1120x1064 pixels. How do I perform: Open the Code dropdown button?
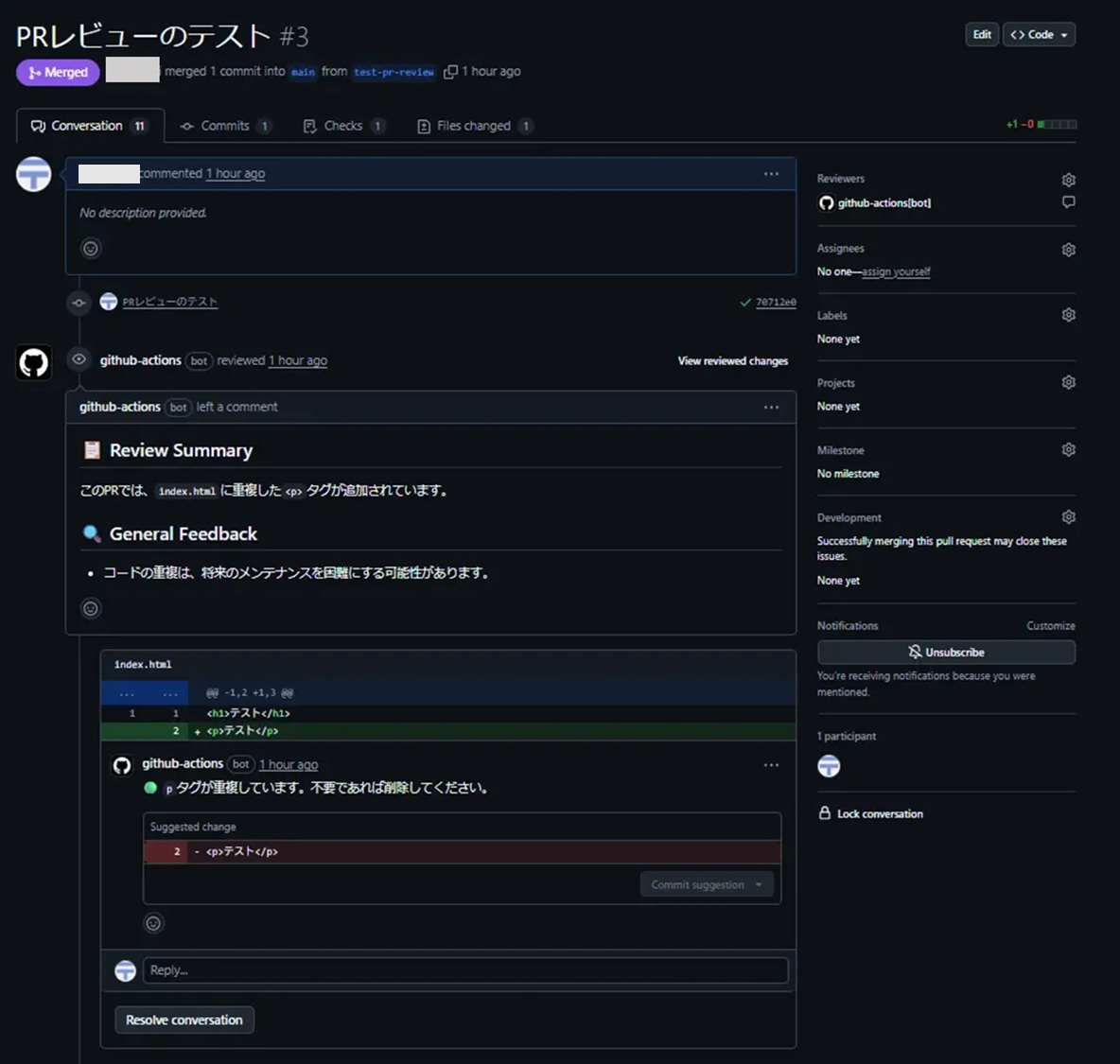point(1039,35)
